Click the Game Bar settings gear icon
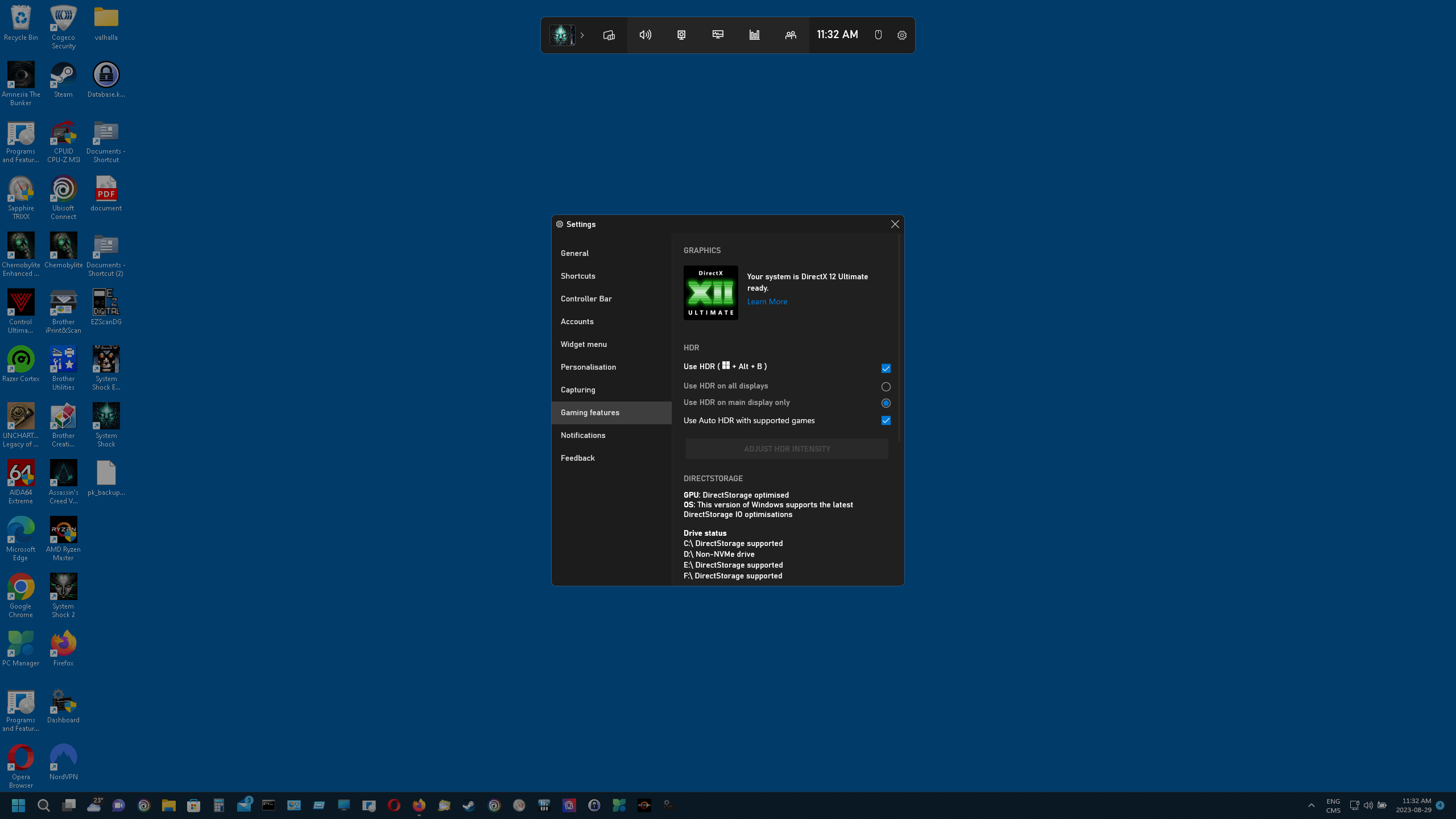The height and width of the screenshot is (819, 1456). 902,35
